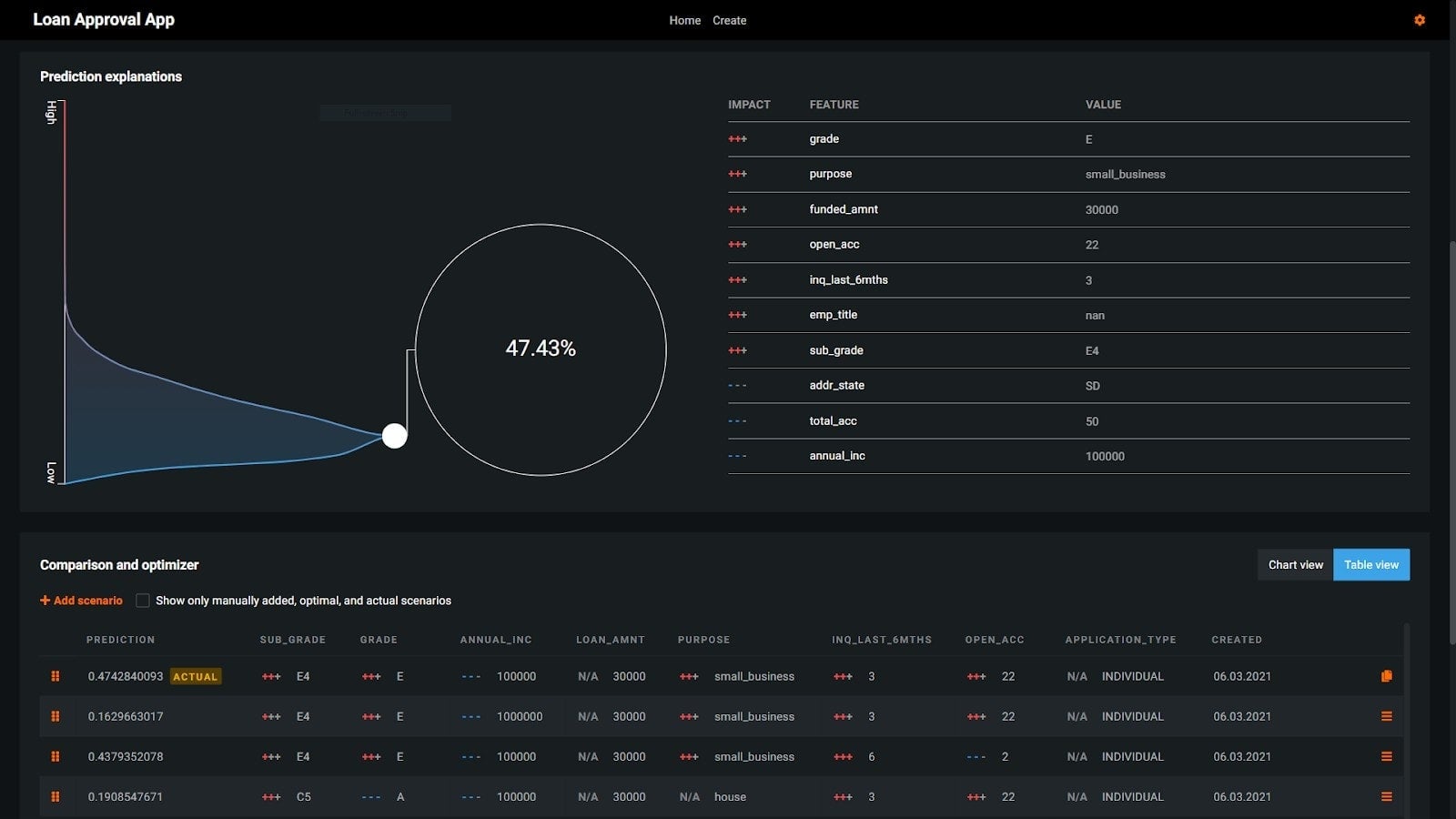The width and height of the screenshot is (1456, 819).
Task: Click the ANNUAL_INC column header
Action: click(496, 640)
